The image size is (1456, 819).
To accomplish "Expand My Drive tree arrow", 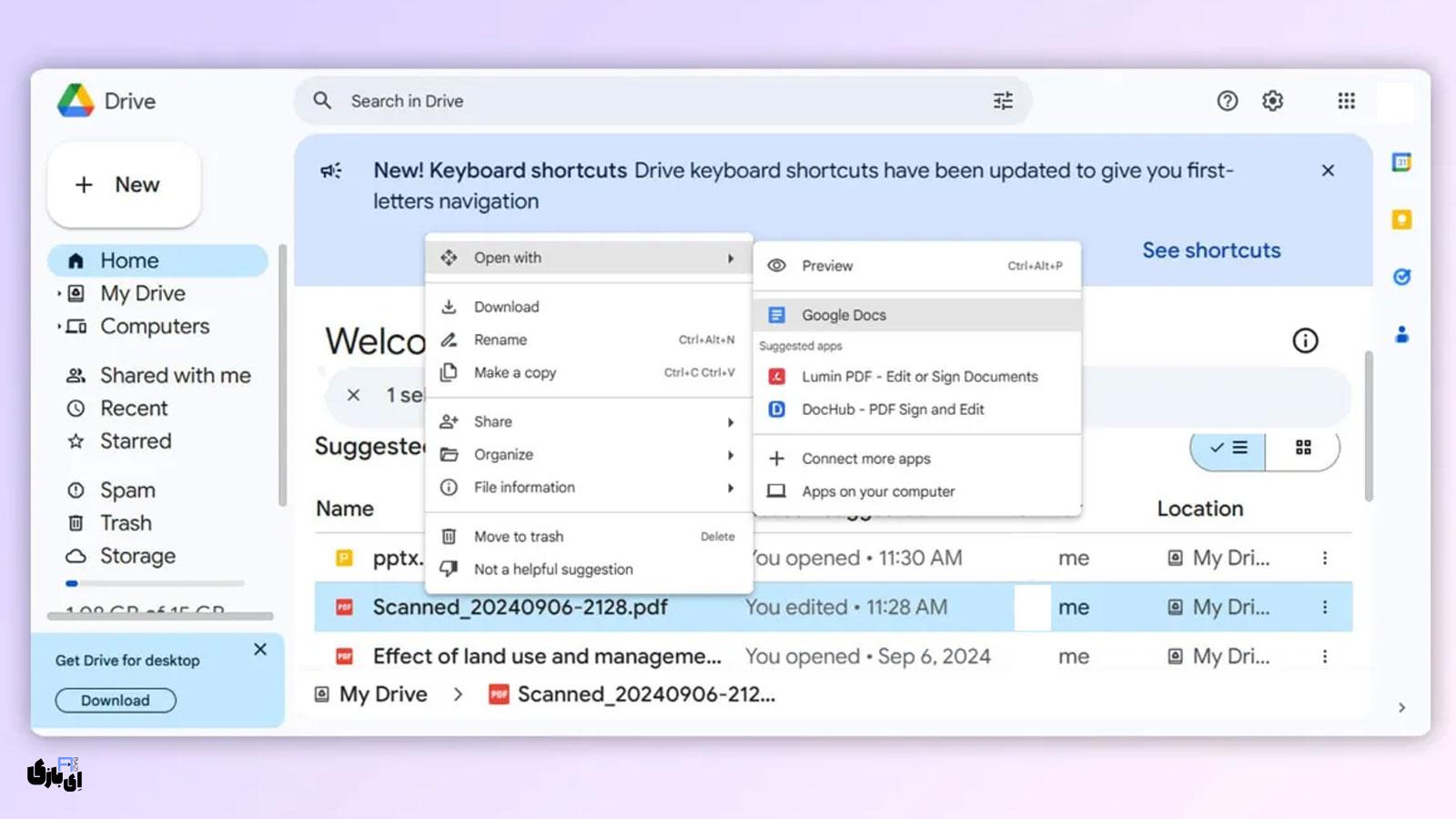I will (59, 293).
